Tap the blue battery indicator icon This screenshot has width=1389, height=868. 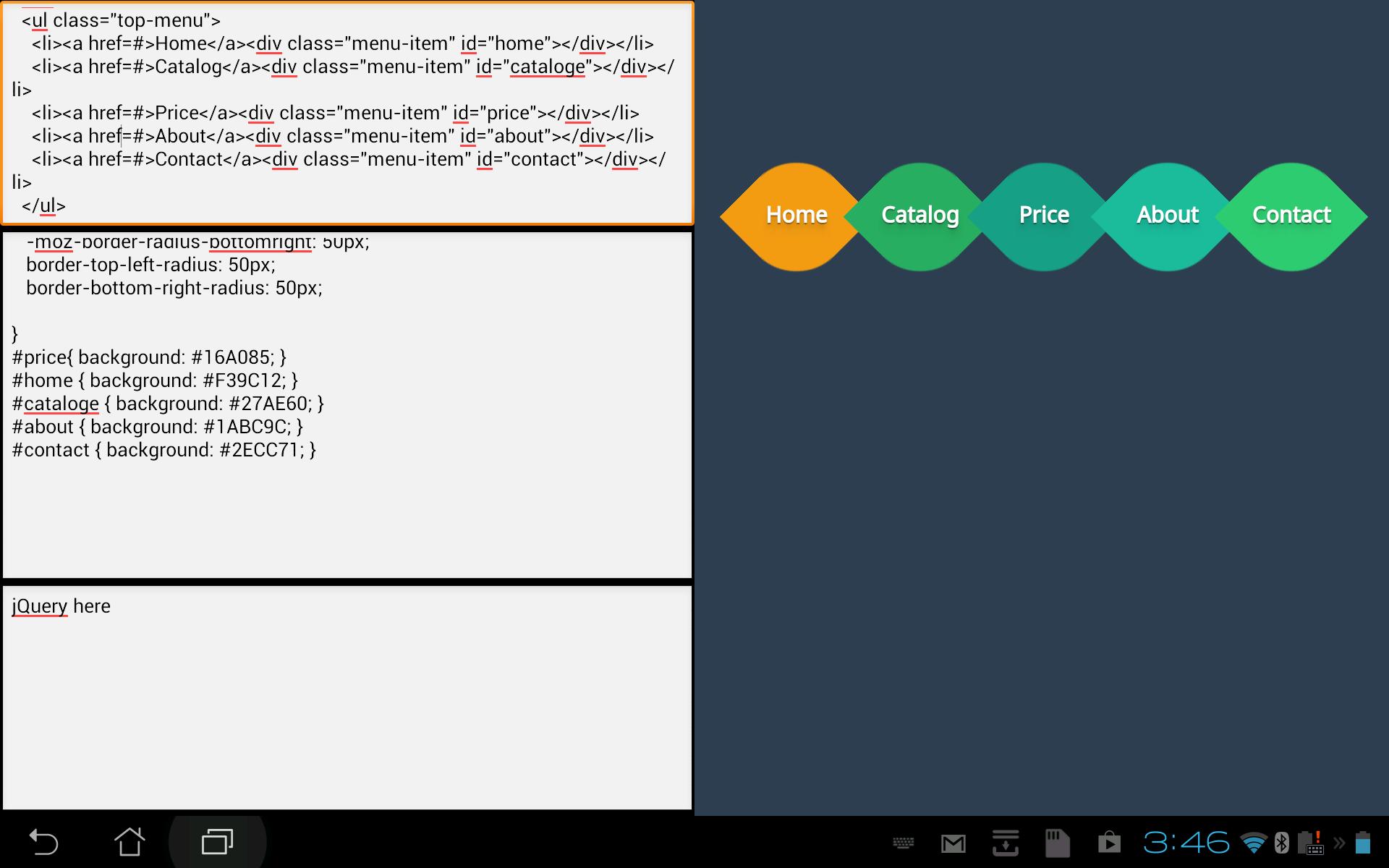tap(1363, 843)
